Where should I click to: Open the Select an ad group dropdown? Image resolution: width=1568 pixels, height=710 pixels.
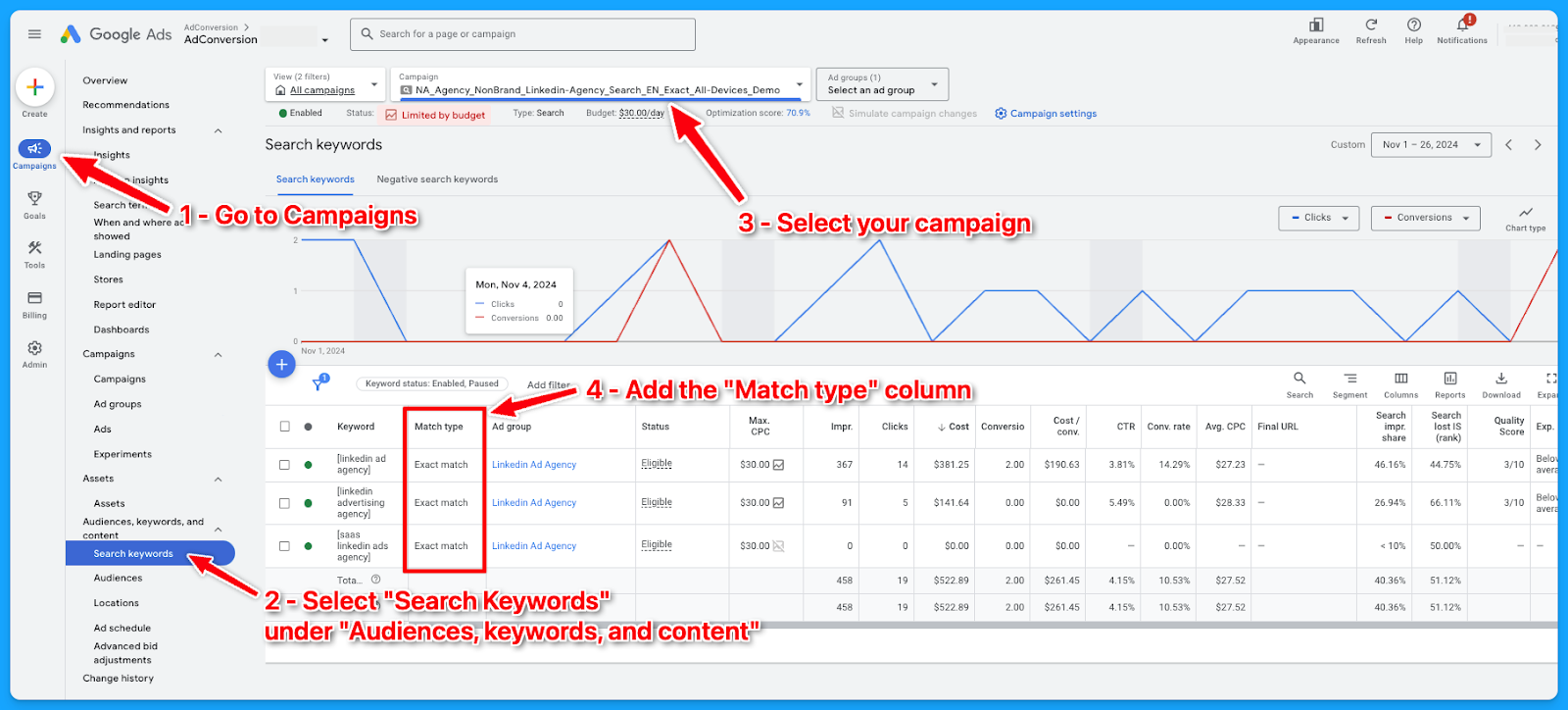point(882,84)
